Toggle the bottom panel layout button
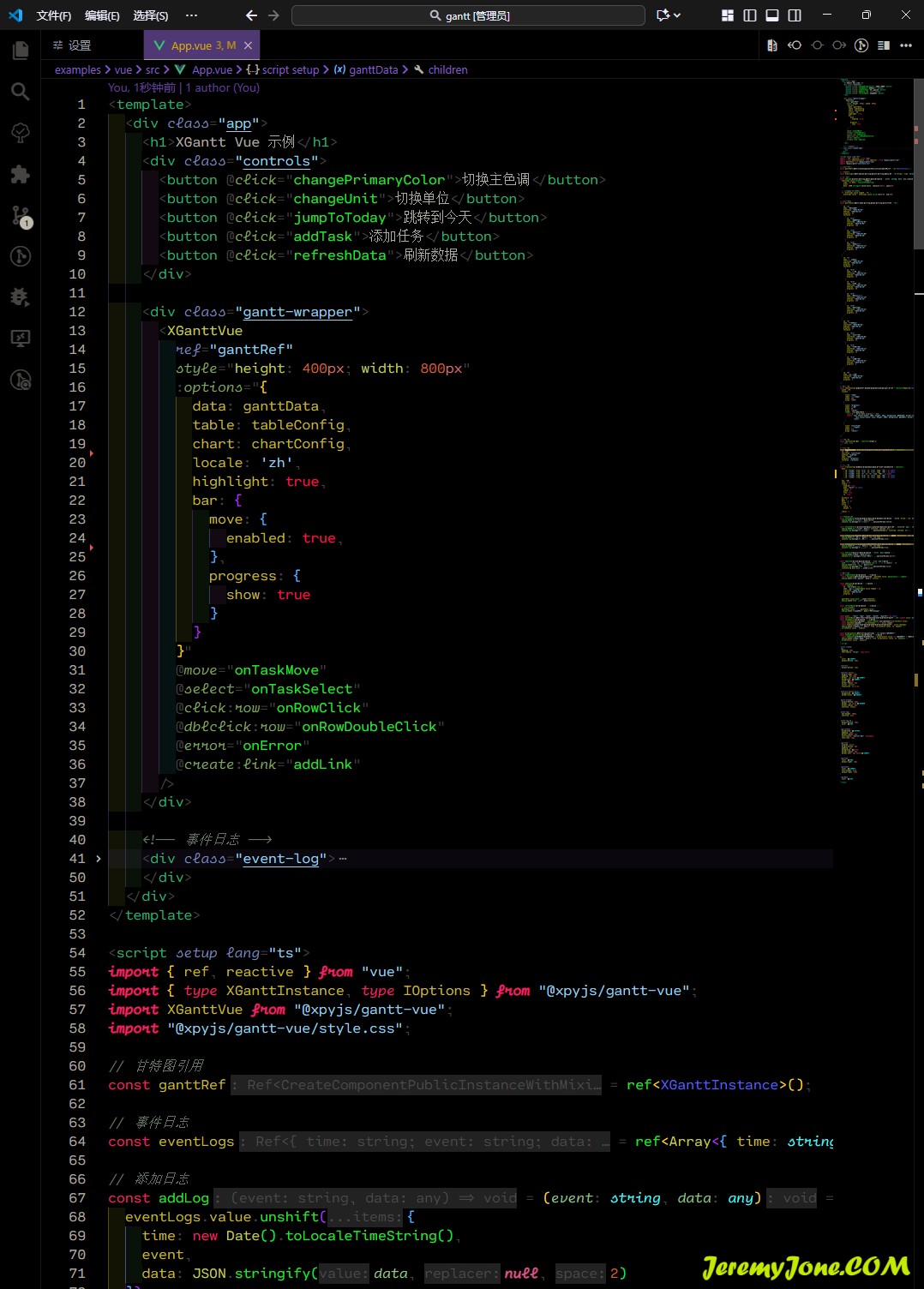The height and width of the screenshot is (1289, 924). coord(772,15)
